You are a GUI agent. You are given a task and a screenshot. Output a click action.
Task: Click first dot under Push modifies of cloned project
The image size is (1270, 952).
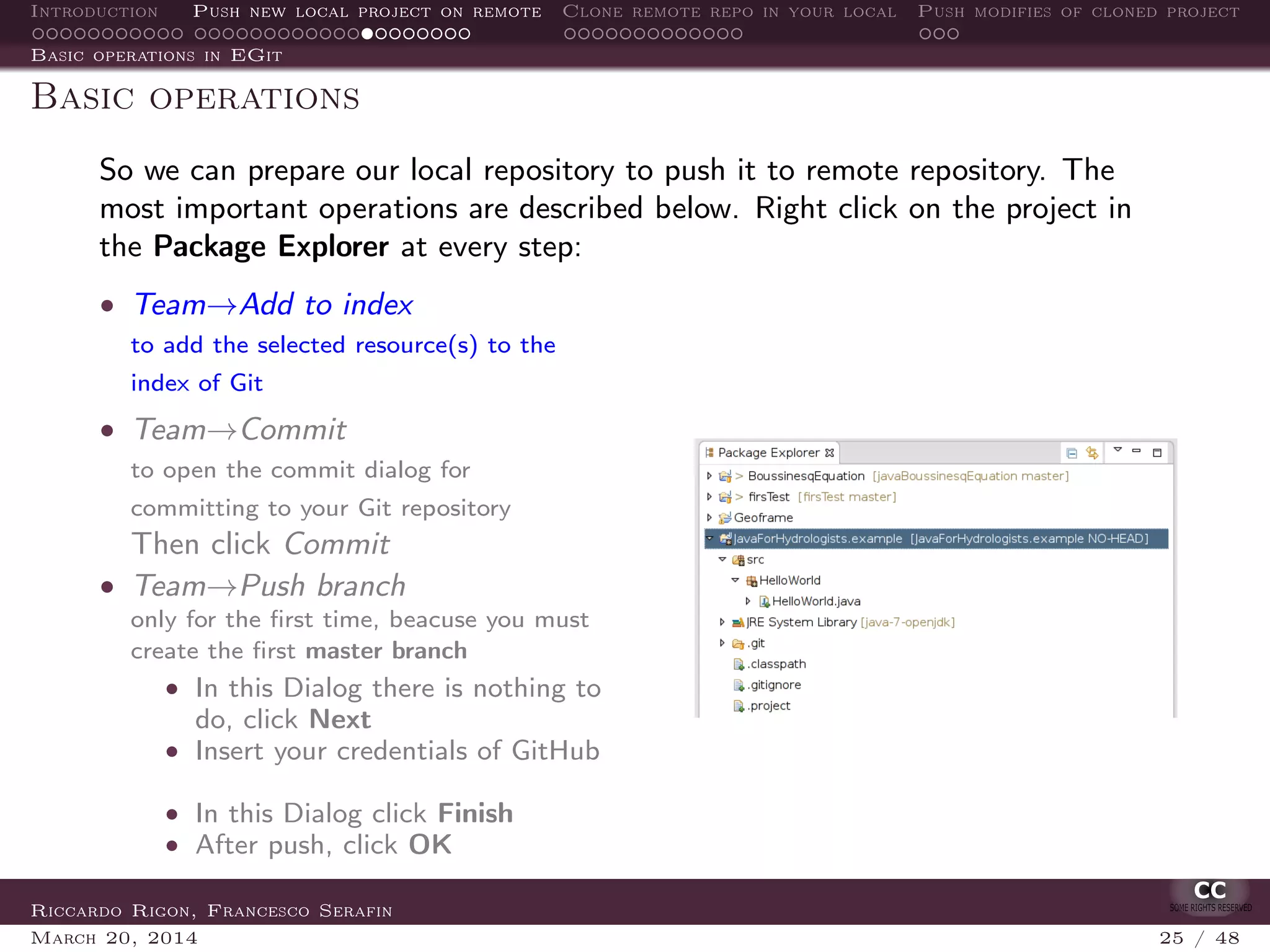point(925,33)
